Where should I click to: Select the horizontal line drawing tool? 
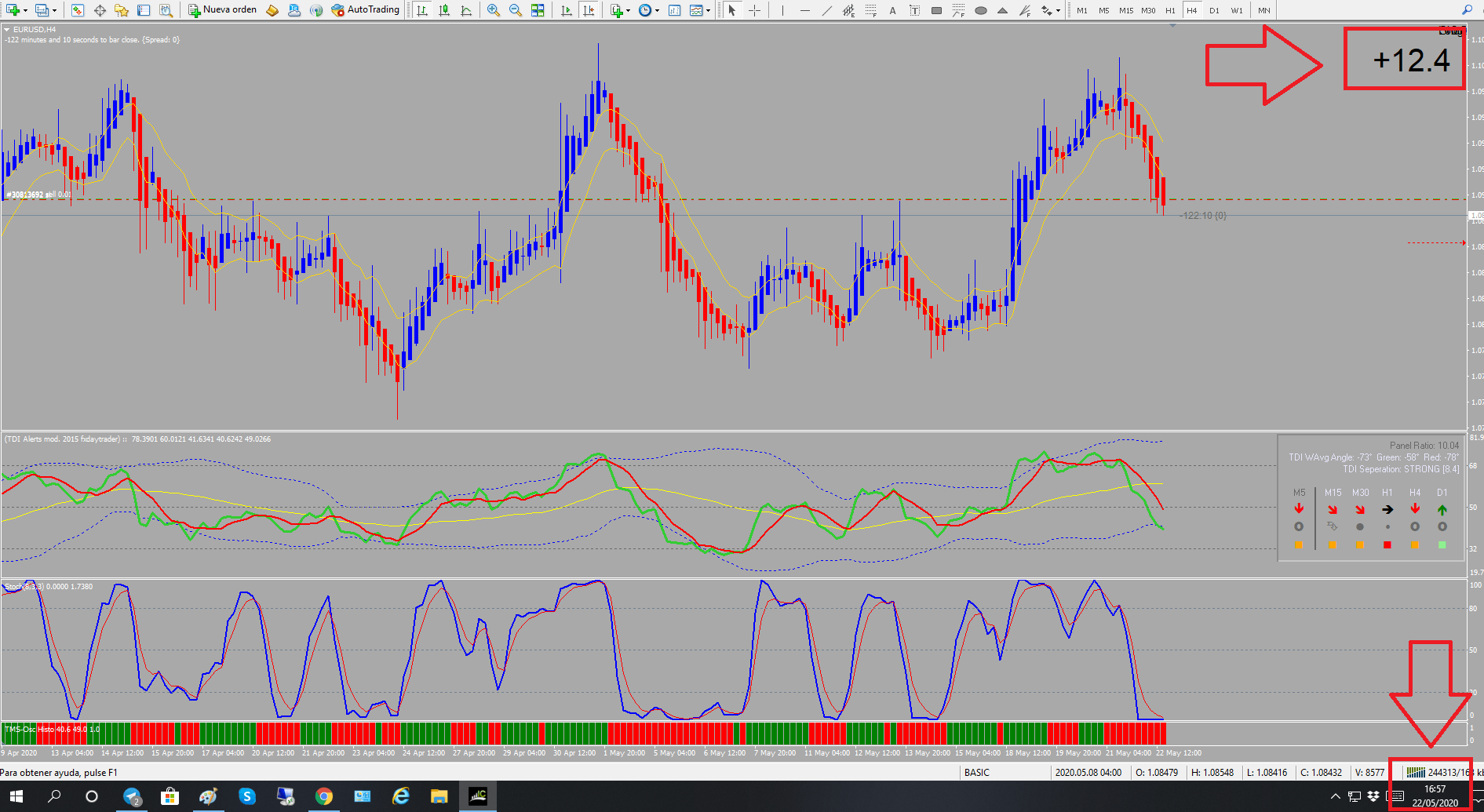point(804,10)
